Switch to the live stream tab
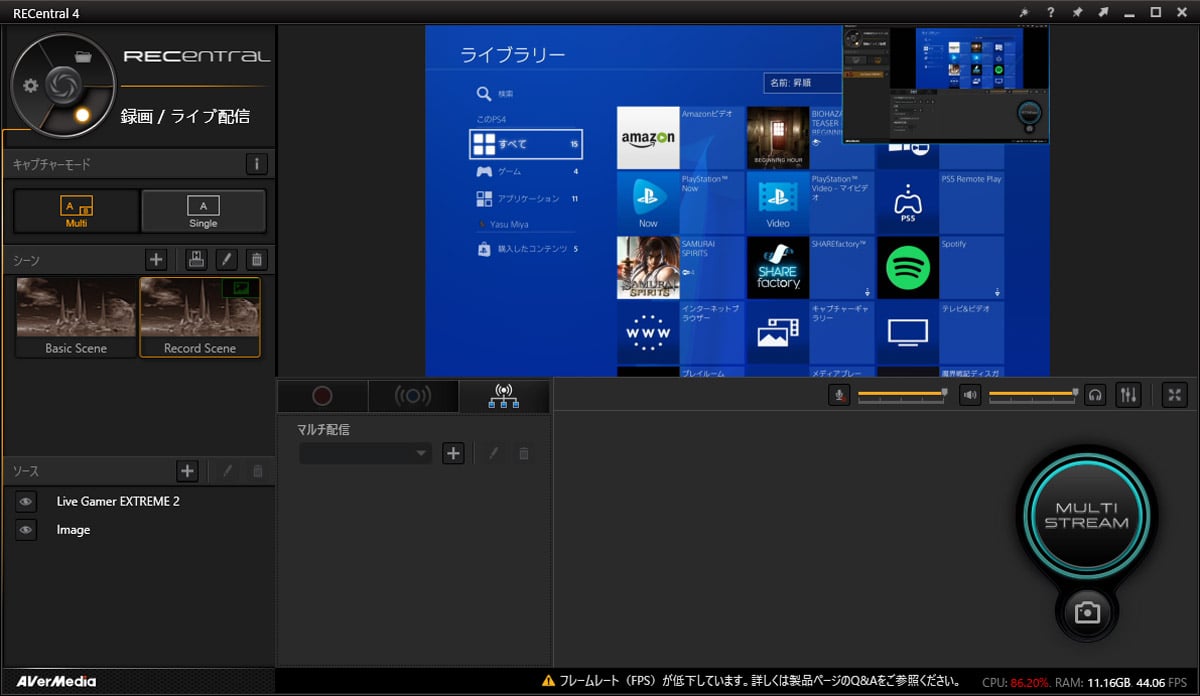The image size is (1200, 696). click(x=413, y=396)
